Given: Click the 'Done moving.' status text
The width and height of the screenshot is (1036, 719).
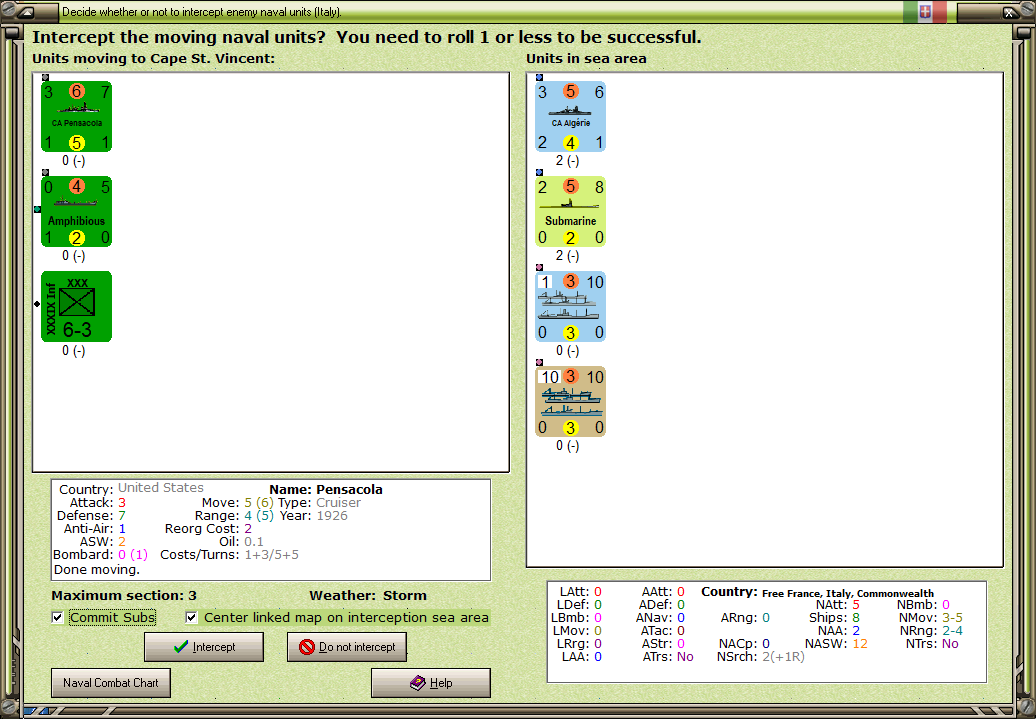Looking at the screenshot, I should tap(96, 570).
